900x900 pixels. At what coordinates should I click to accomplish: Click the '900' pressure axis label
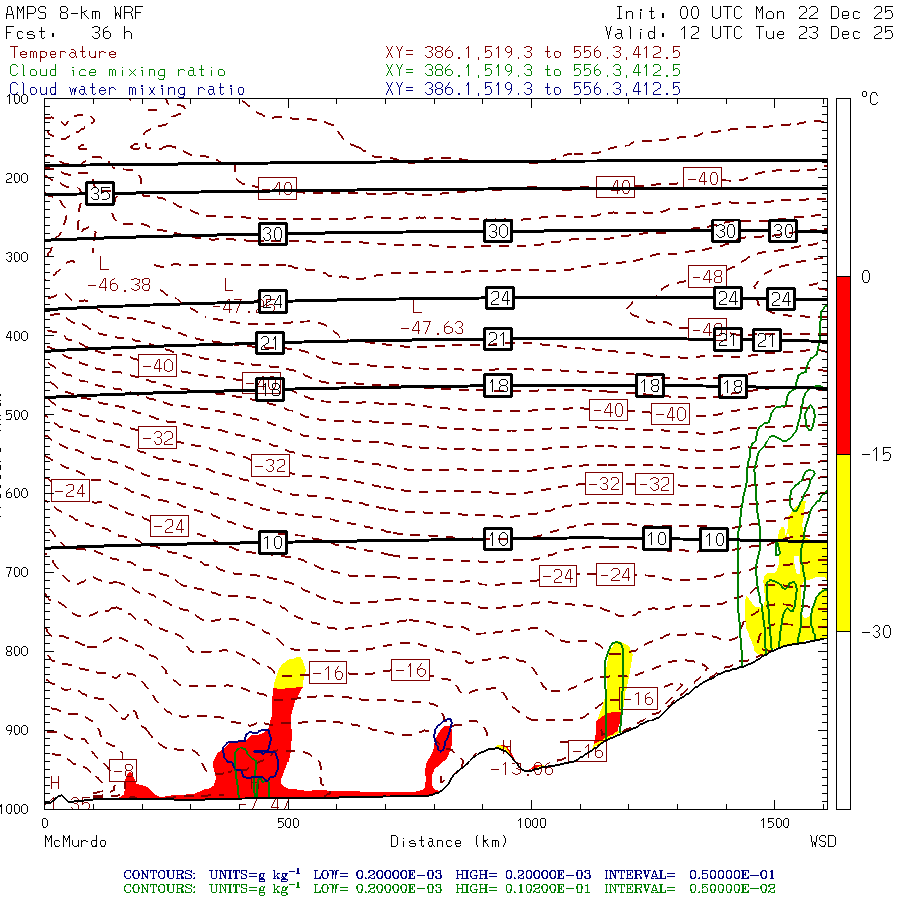[x=17, y=730]
